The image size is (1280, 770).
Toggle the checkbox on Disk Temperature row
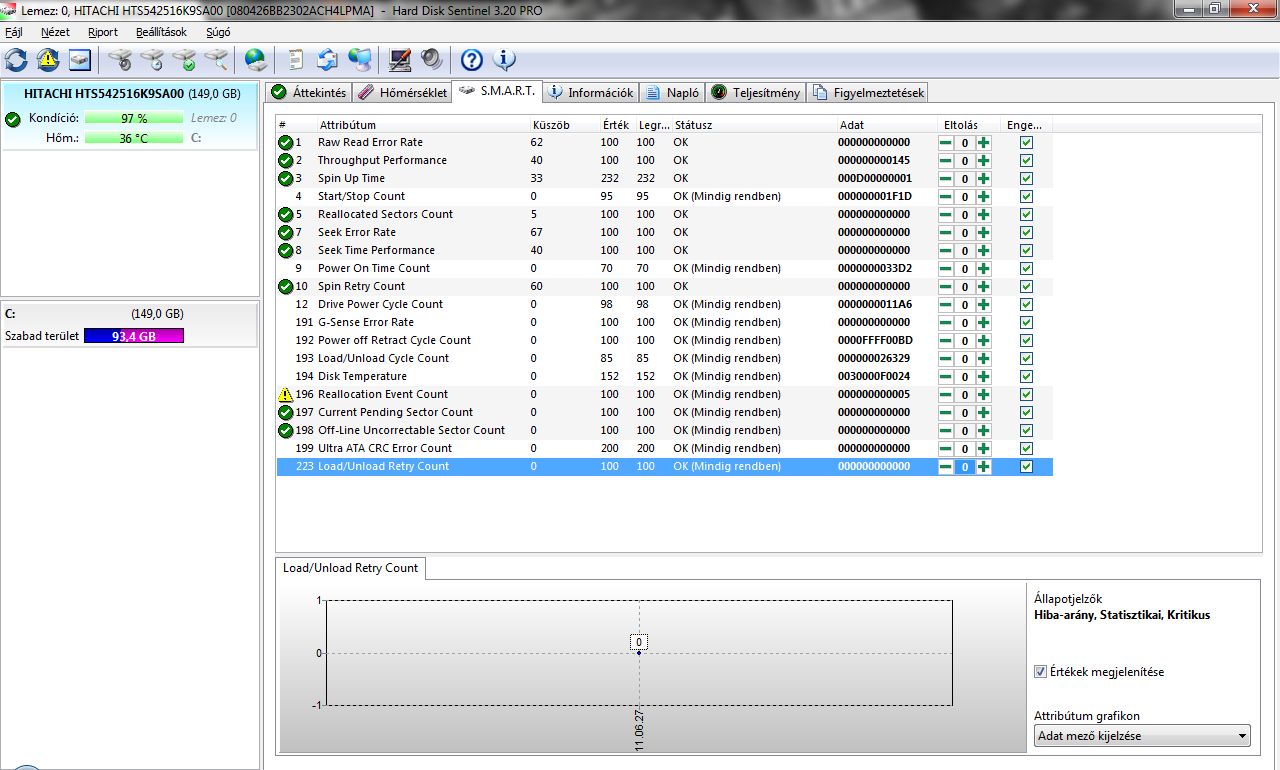coord(1026,377)
